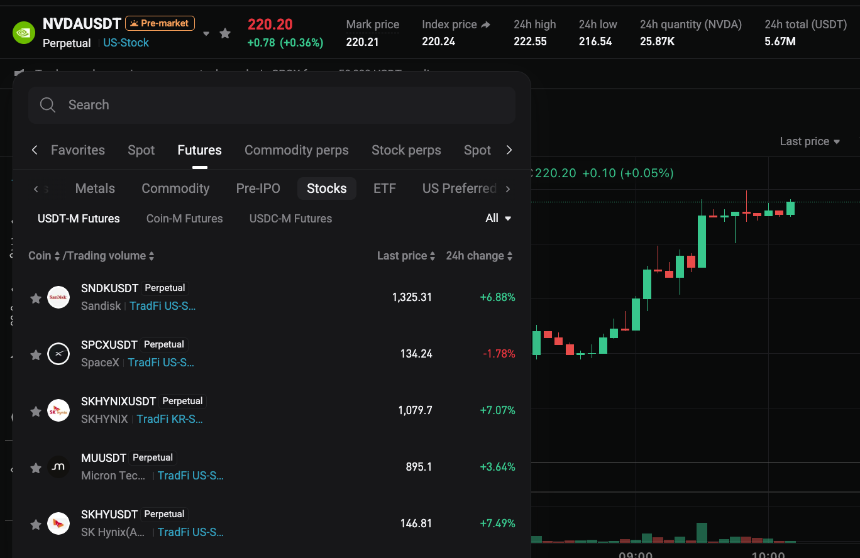Sort the list by 24h change
The width and height of the screenshot is (860, 558).
coord(479,256)
